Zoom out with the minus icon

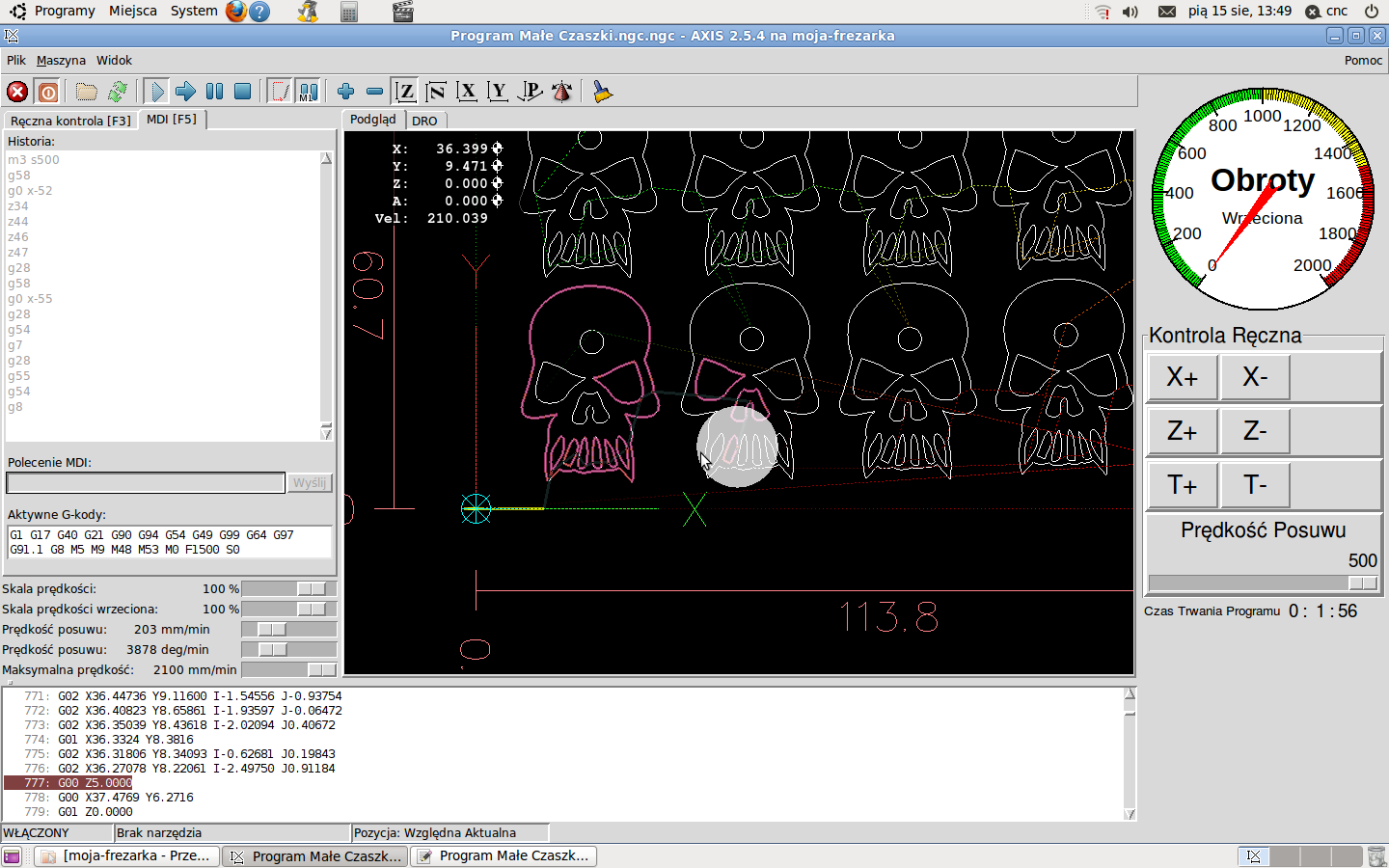click(374, 92)
